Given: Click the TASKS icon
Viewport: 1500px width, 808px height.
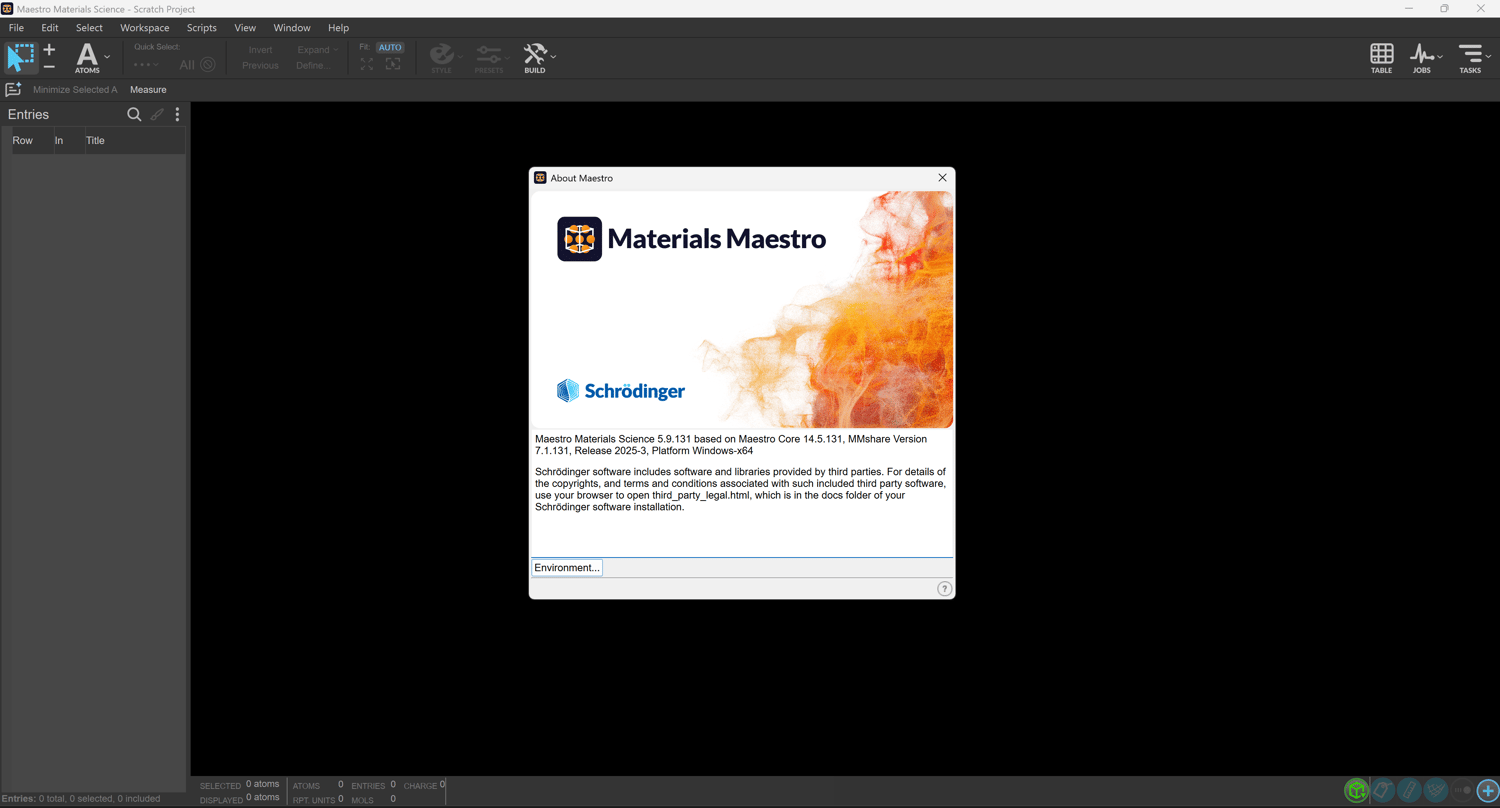Looking at the screenshot, I should click(x=1470, y=58).
